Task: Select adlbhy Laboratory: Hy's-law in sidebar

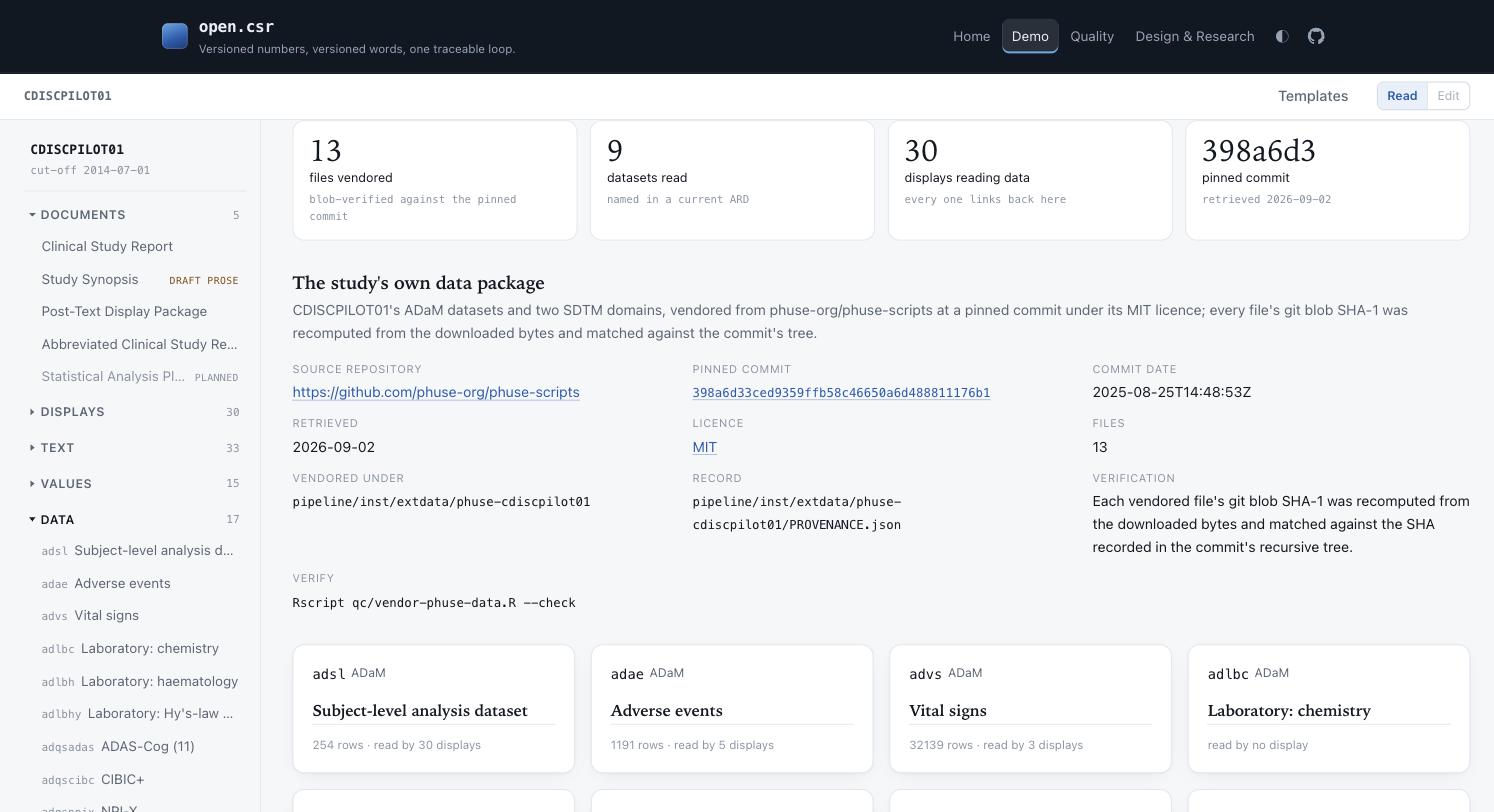Action: click(140, 714)
